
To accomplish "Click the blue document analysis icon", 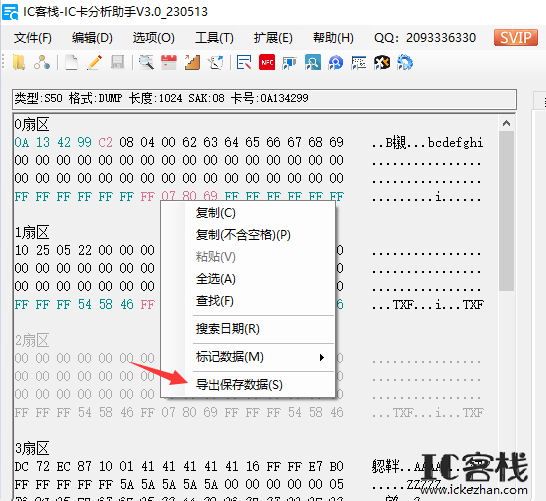I will point(244,63).
